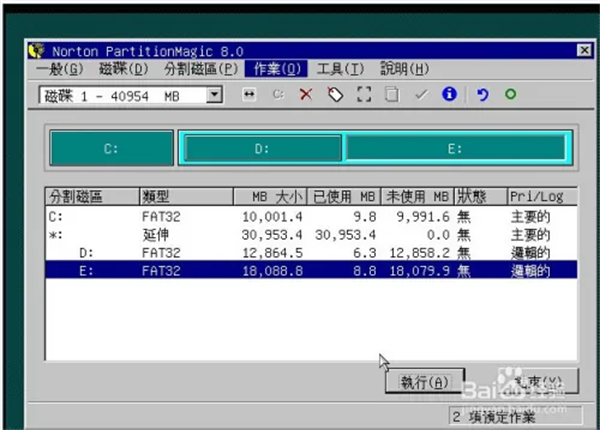The image size is (600, 430).
Task: Open the 分割磁區(P) menu
Action: (201, 69)
